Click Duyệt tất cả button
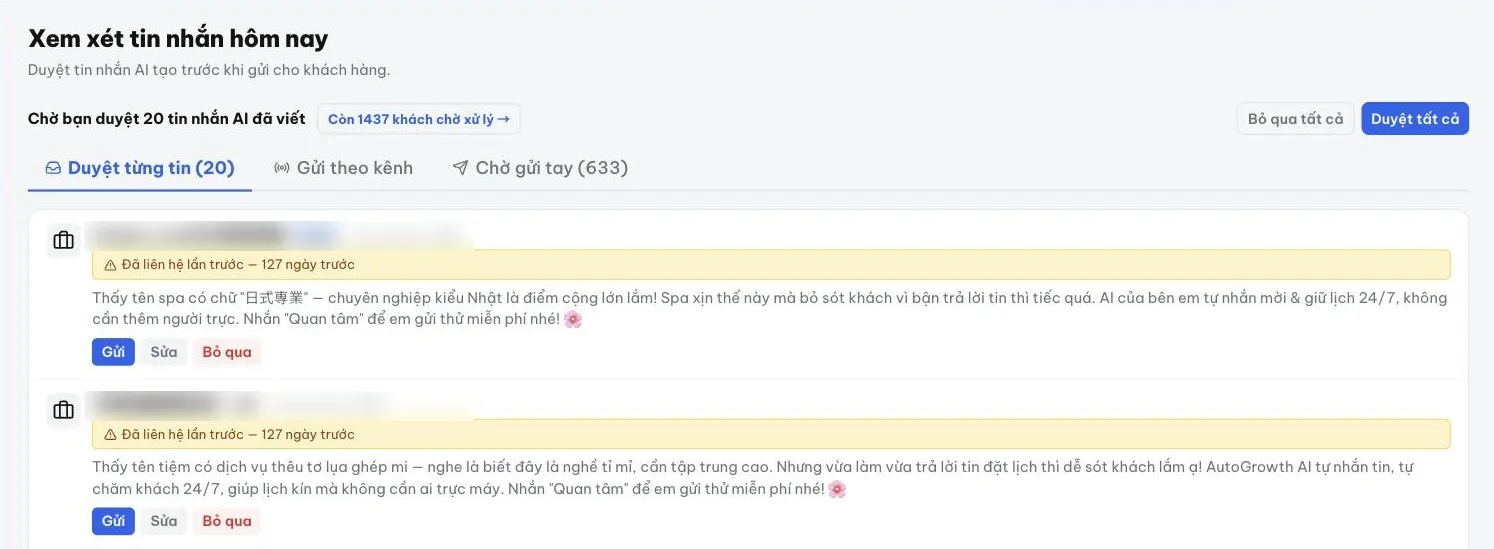The width and height of the screenshot is (1494, 549). [1414, 119]
